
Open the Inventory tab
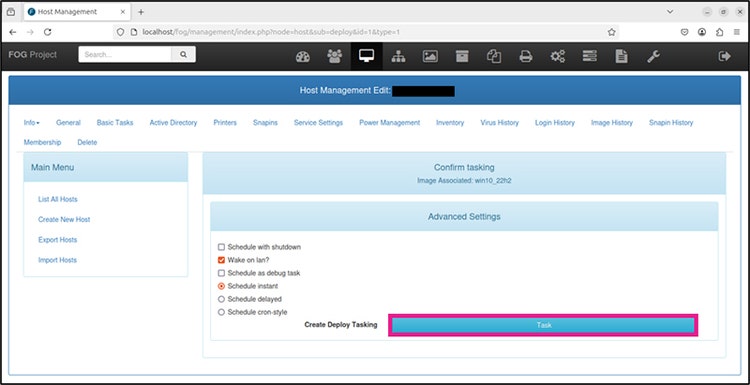tap(450, 123)
